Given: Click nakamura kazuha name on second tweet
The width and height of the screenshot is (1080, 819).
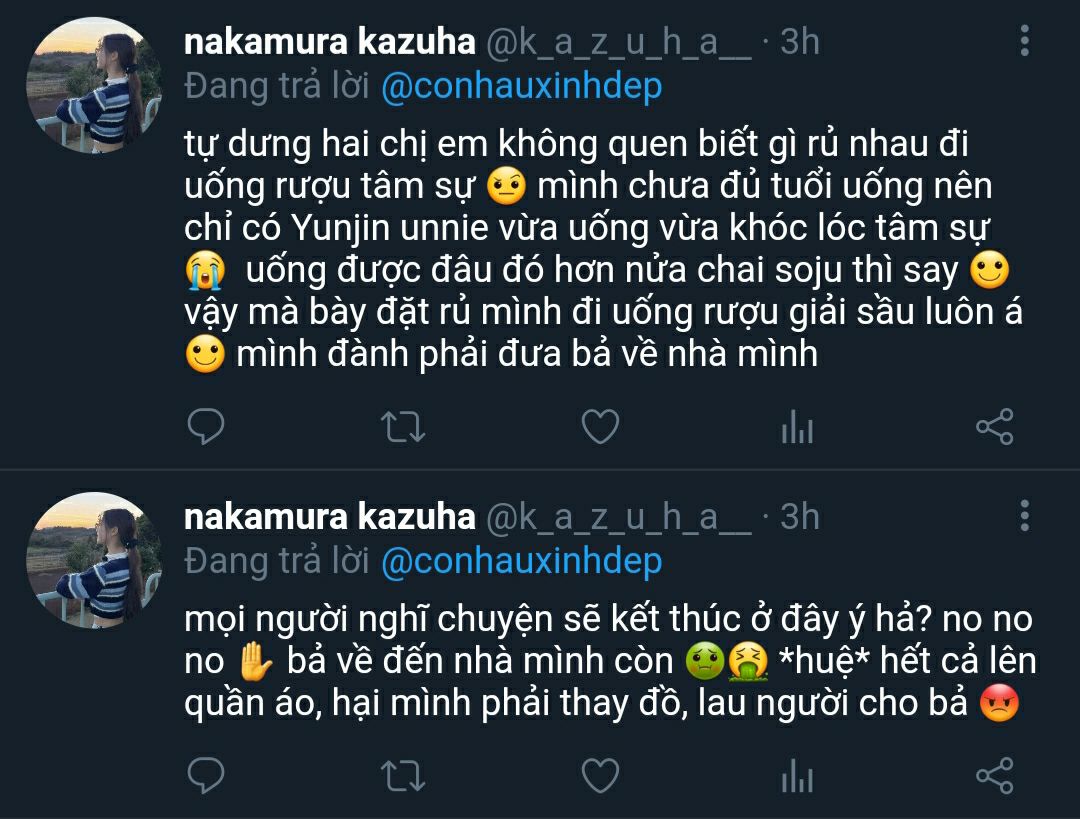Looking at the screenshot, I should coord(330,516).
